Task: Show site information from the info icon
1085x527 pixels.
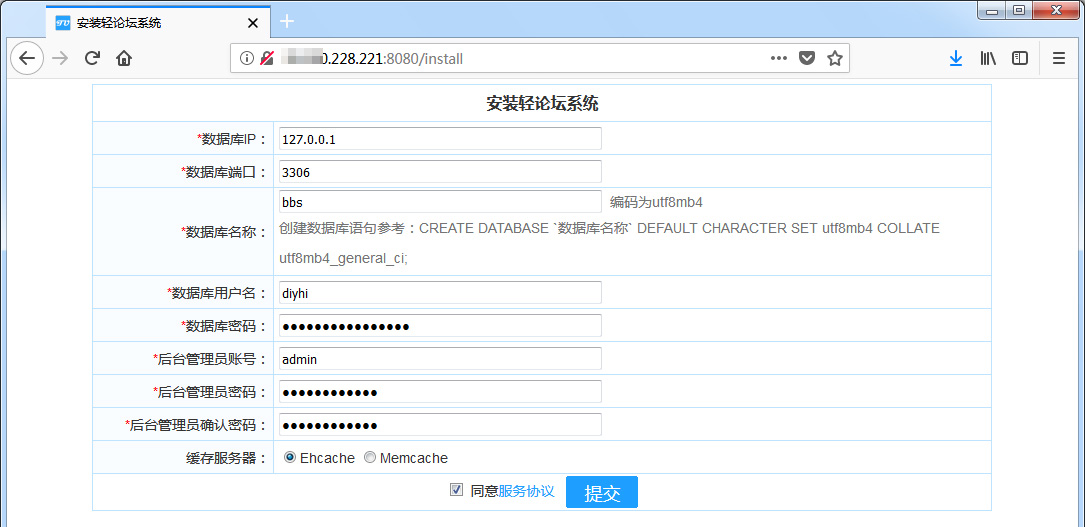Action: [x=247, y=59]
